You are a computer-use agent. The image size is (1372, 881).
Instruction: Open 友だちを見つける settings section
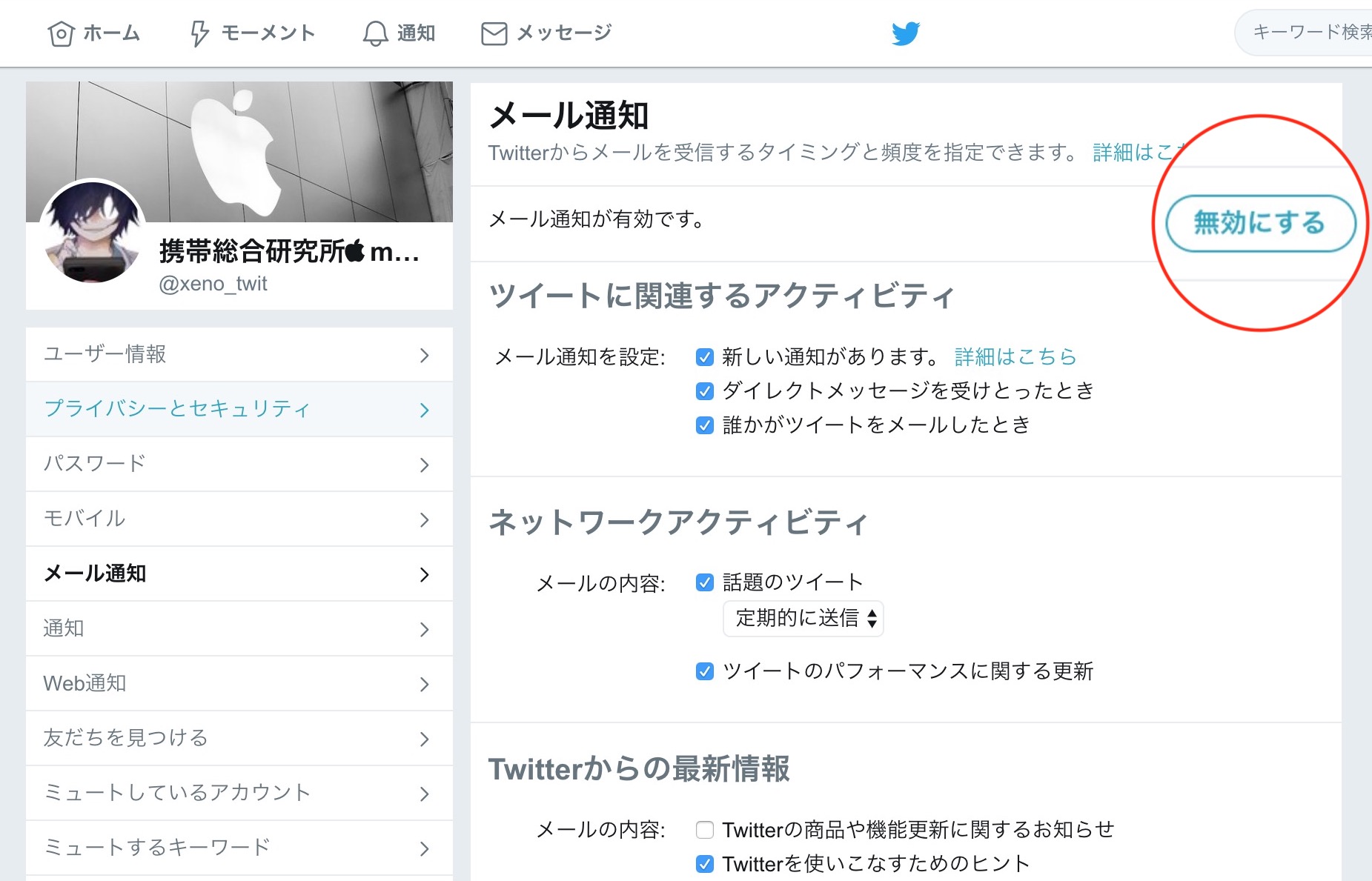(x=239, y=738)
